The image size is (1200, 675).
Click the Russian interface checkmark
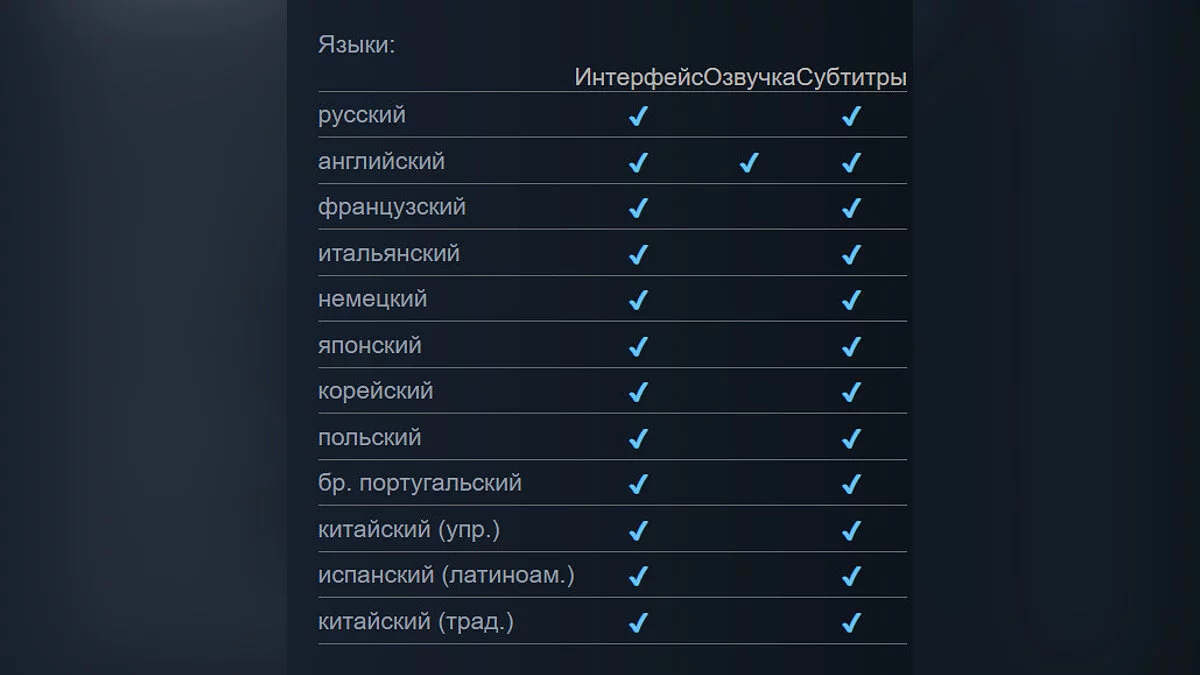pos(638,117)
